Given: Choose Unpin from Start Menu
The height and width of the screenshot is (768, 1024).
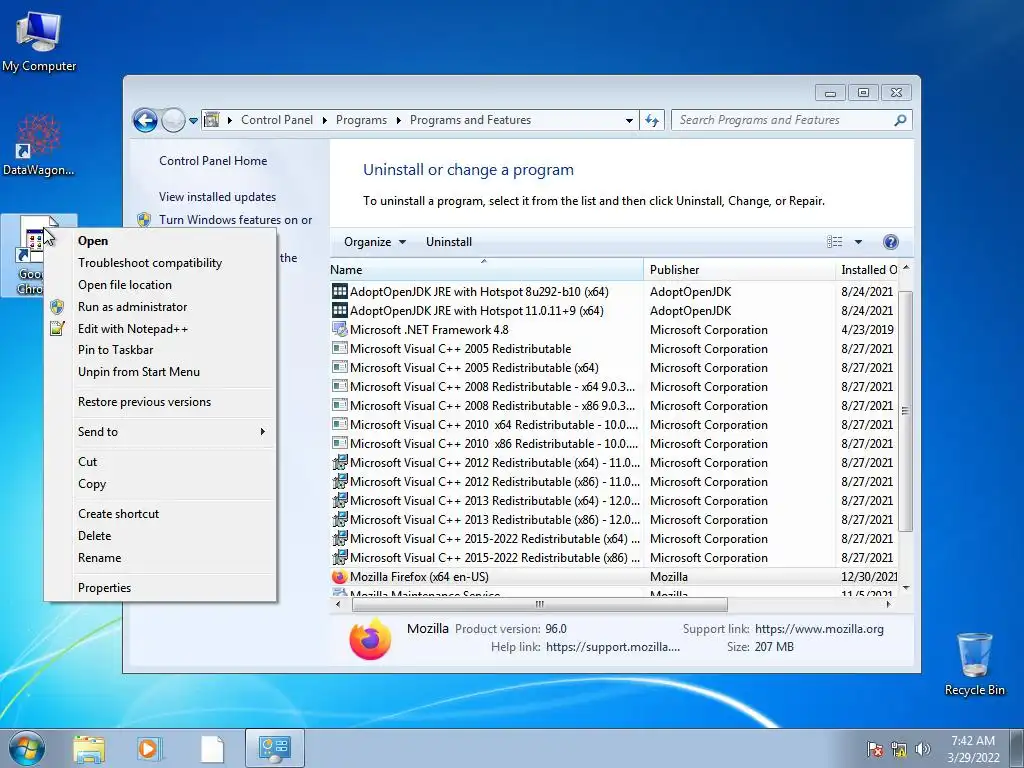Looking at the screenshot, I should tap(138, 372).
